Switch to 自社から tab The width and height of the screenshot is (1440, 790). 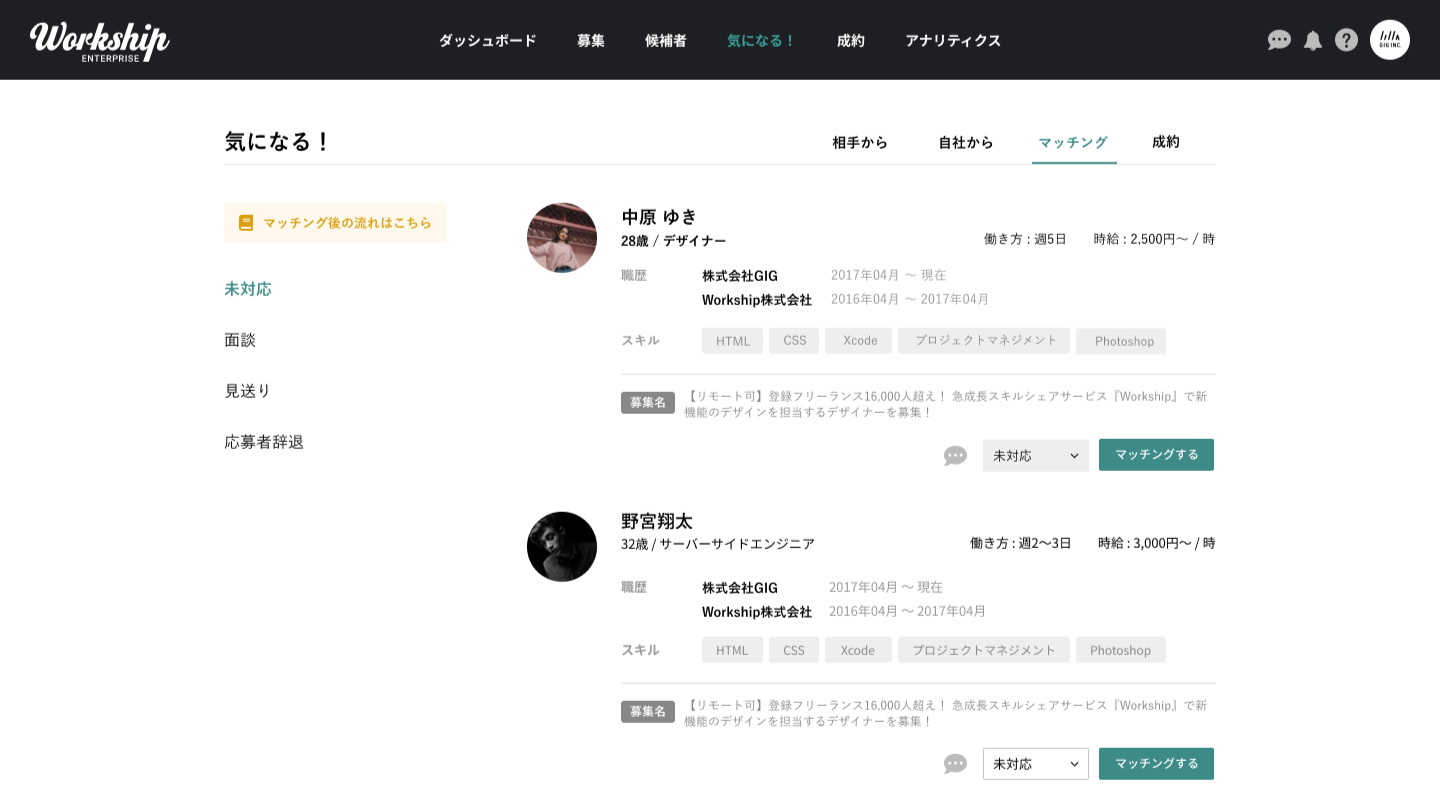pyautogui.click(x=965, y=142)
